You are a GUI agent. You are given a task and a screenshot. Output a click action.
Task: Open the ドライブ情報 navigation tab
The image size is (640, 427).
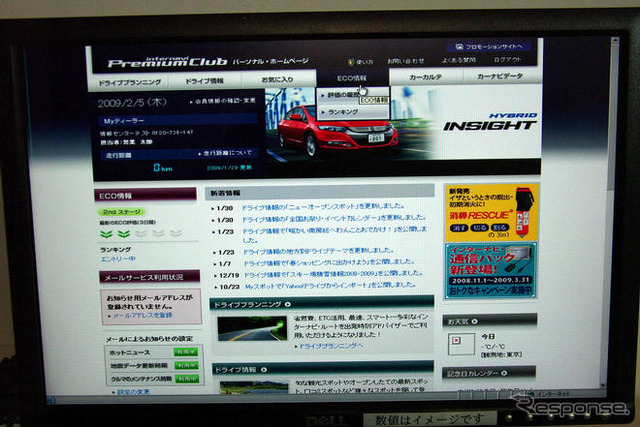coord(205,80)
